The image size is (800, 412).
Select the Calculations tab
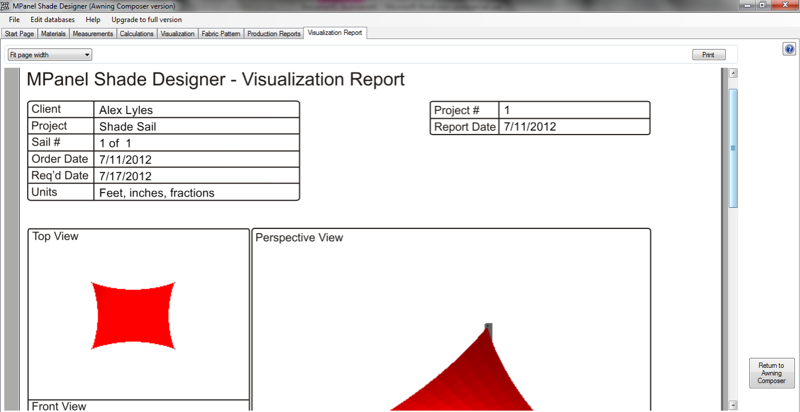[136, 33]
